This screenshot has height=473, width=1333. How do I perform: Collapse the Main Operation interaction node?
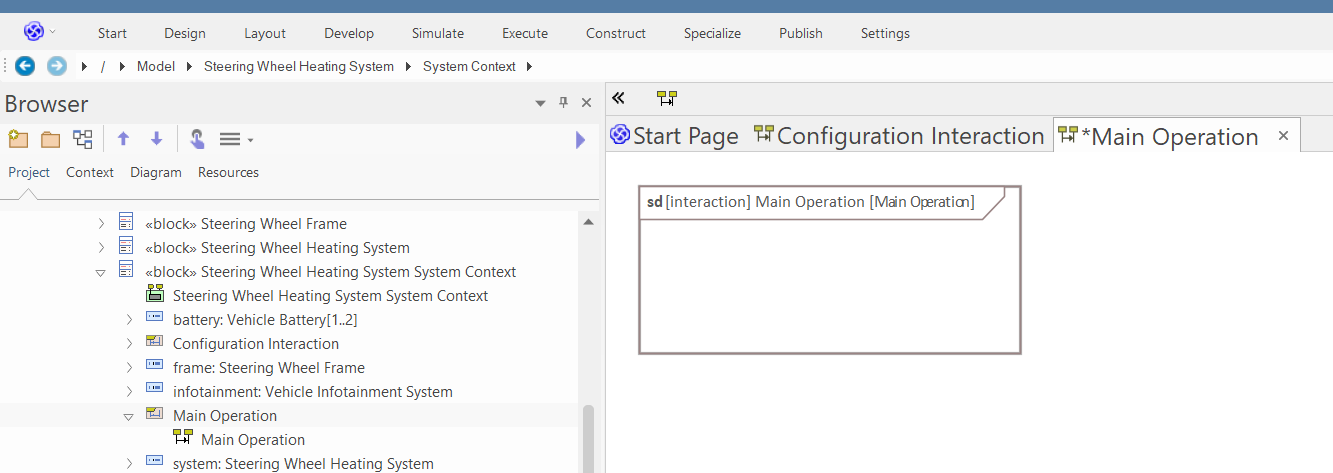point(129,416)
